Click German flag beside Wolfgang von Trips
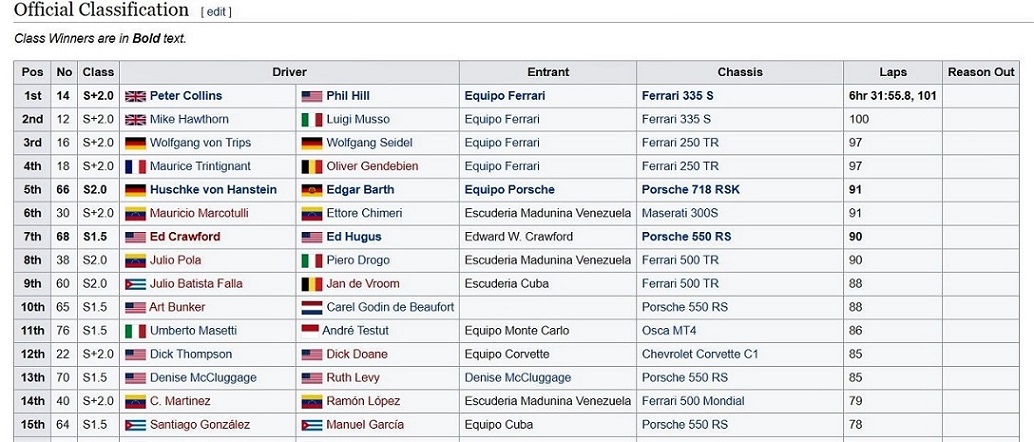 tap(135, 143)
